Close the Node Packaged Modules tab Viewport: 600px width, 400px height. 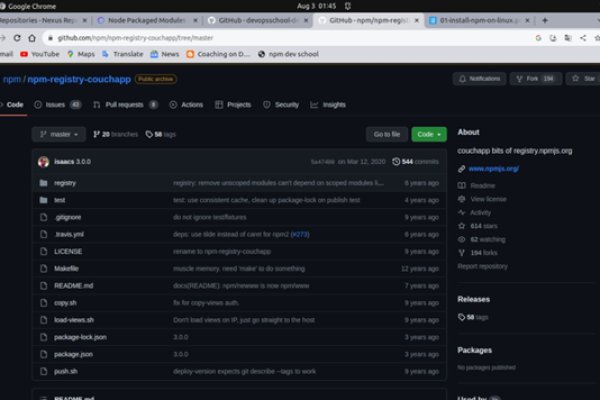tap(196, 20)
